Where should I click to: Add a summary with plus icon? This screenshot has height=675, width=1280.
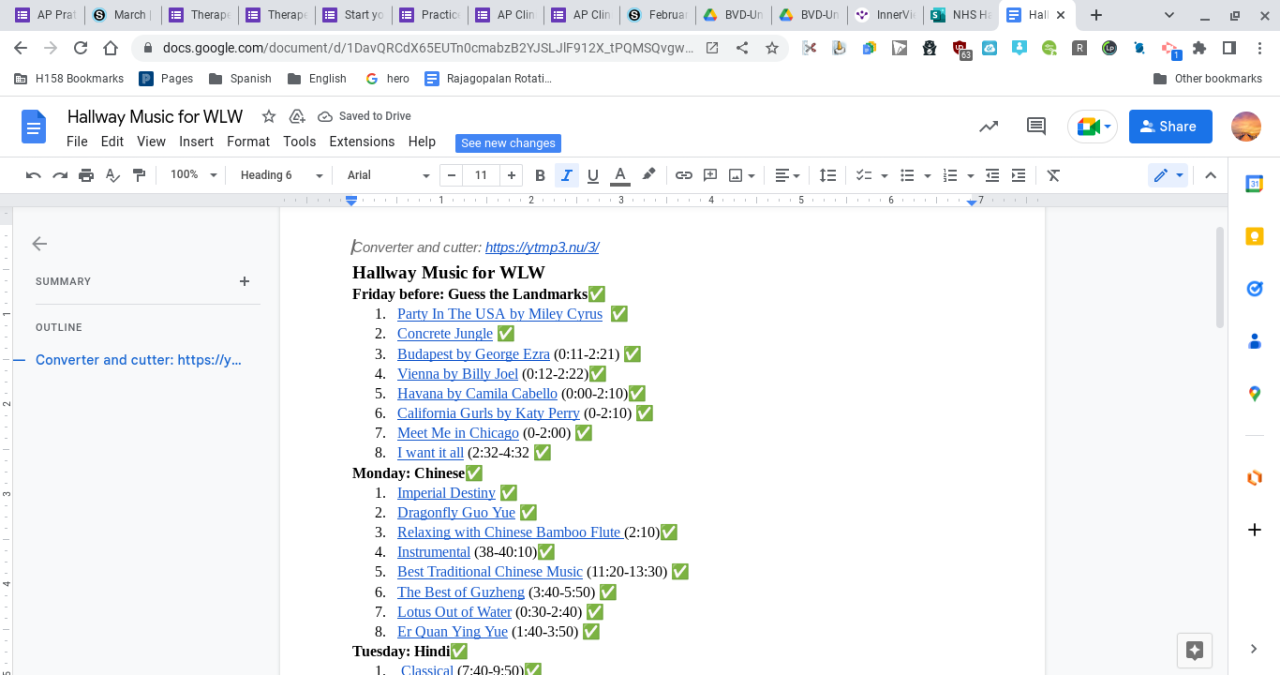point(244,282)
